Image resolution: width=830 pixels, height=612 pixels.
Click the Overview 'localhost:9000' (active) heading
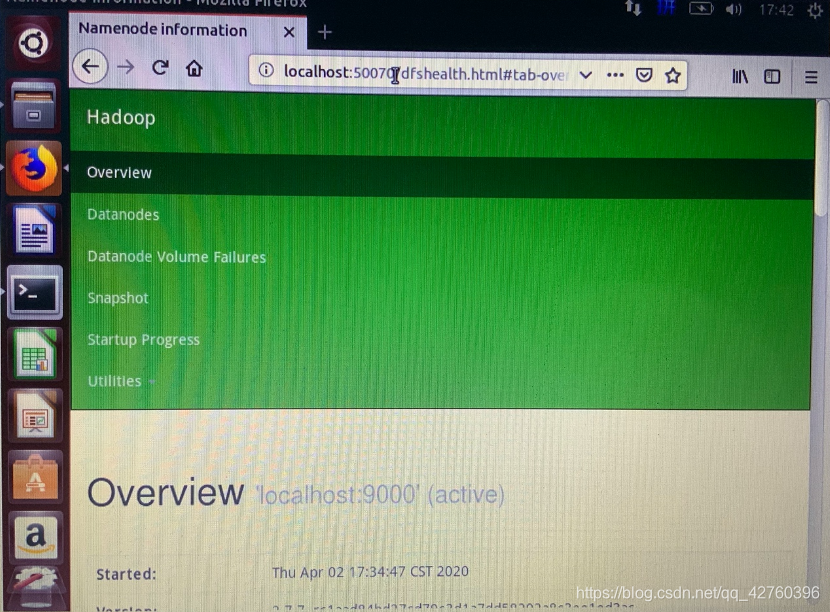[295, 493]
